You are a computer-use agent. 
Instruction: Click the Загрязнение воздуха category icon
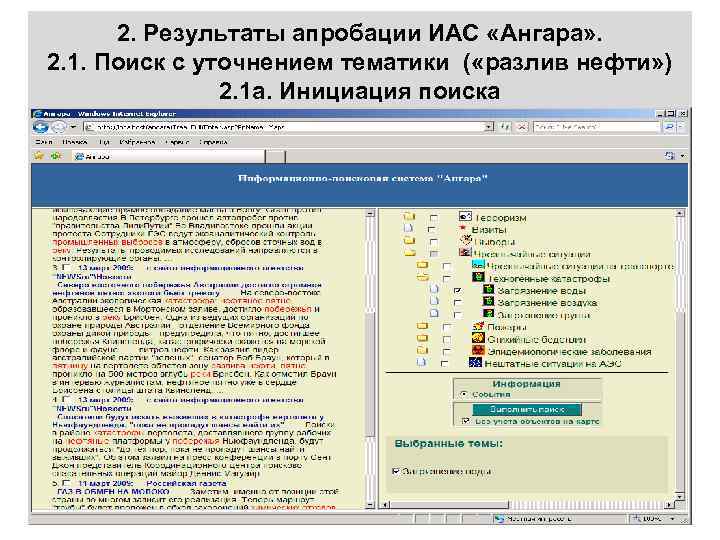click(488, 301)
